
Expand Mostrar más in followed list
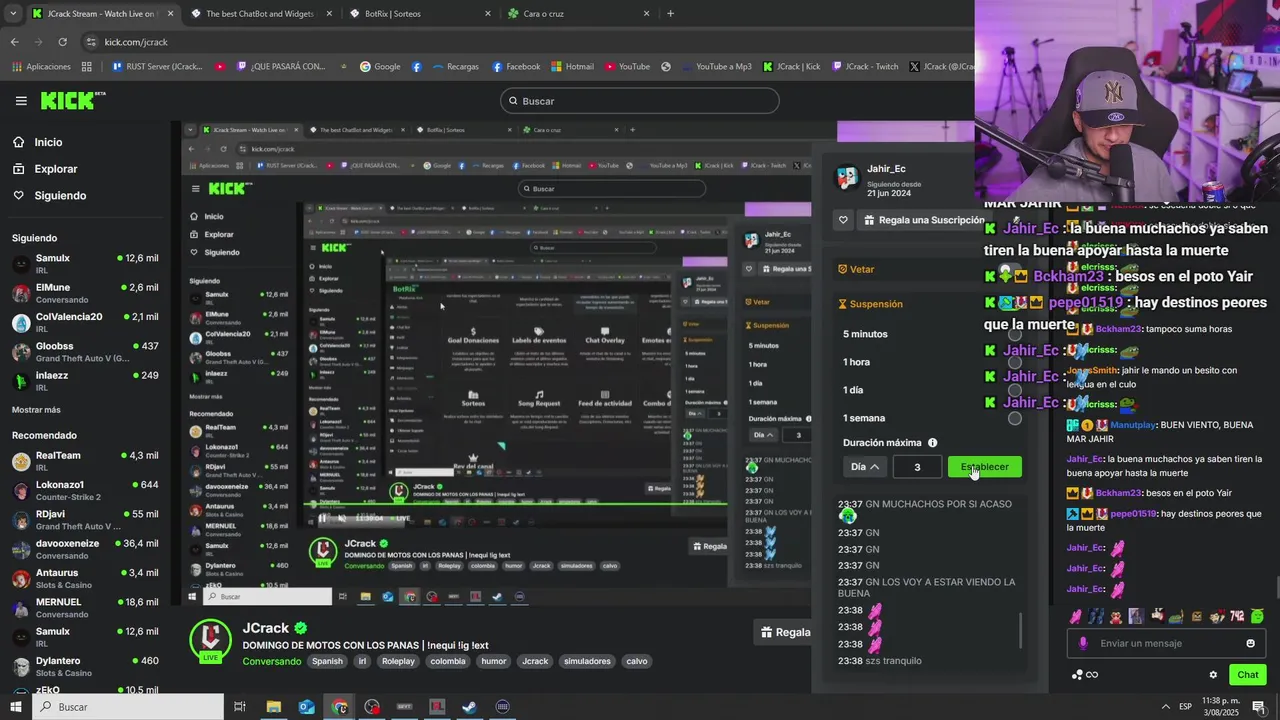coord(36,410)
